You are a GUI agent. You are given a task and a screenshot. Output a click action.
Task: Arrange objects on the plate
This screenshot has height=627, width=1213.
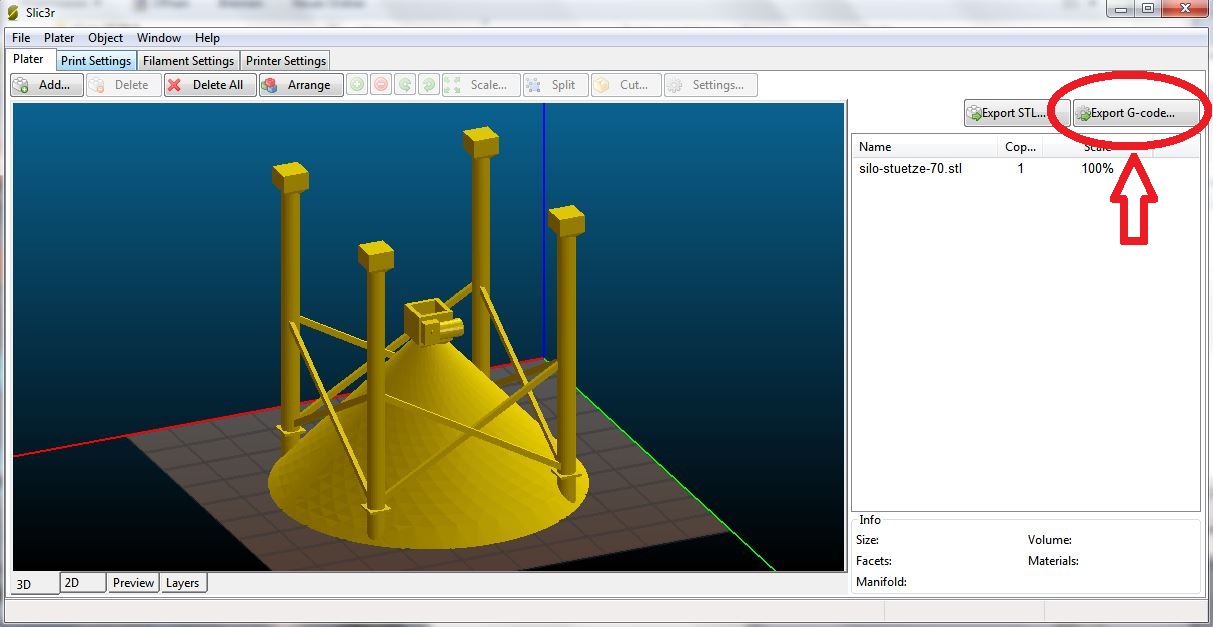(301, 85)
